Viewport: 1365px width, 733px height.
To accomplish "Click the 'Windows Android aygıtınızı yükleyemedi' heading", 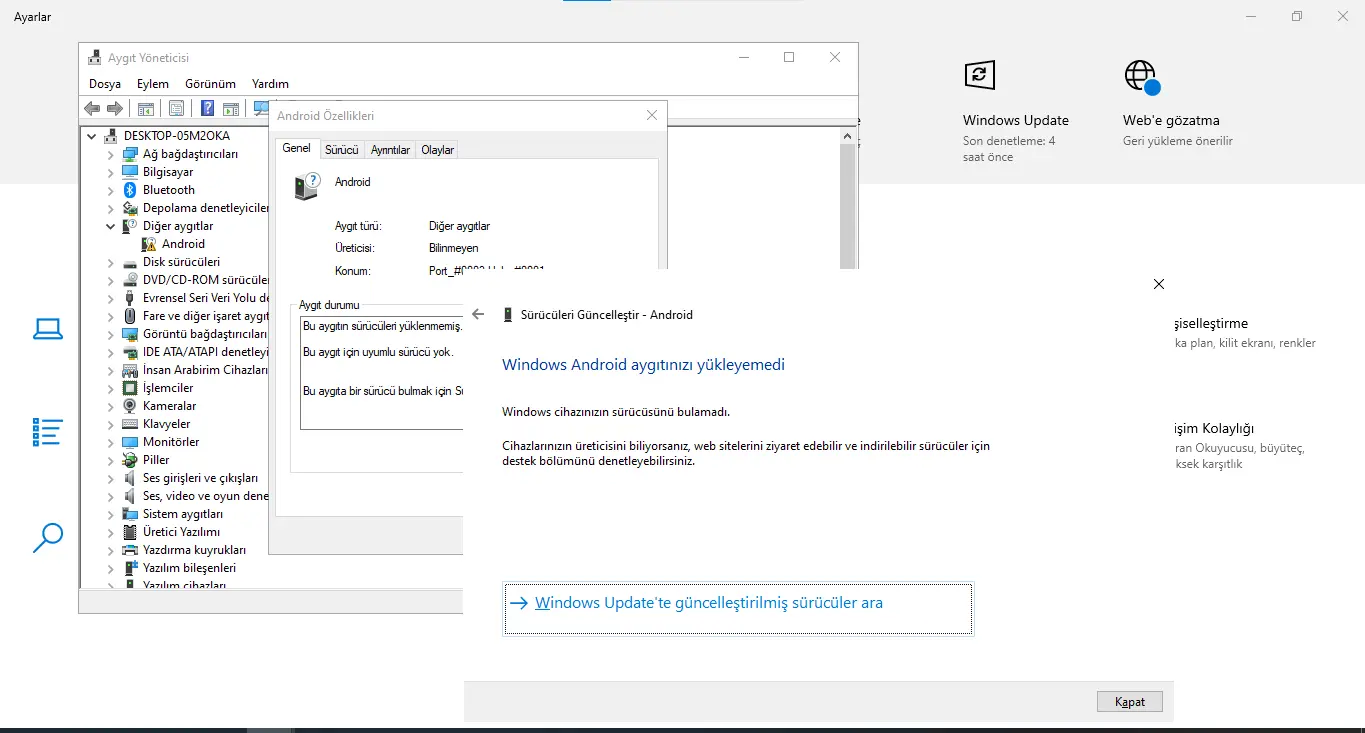I will click(643, 365).
